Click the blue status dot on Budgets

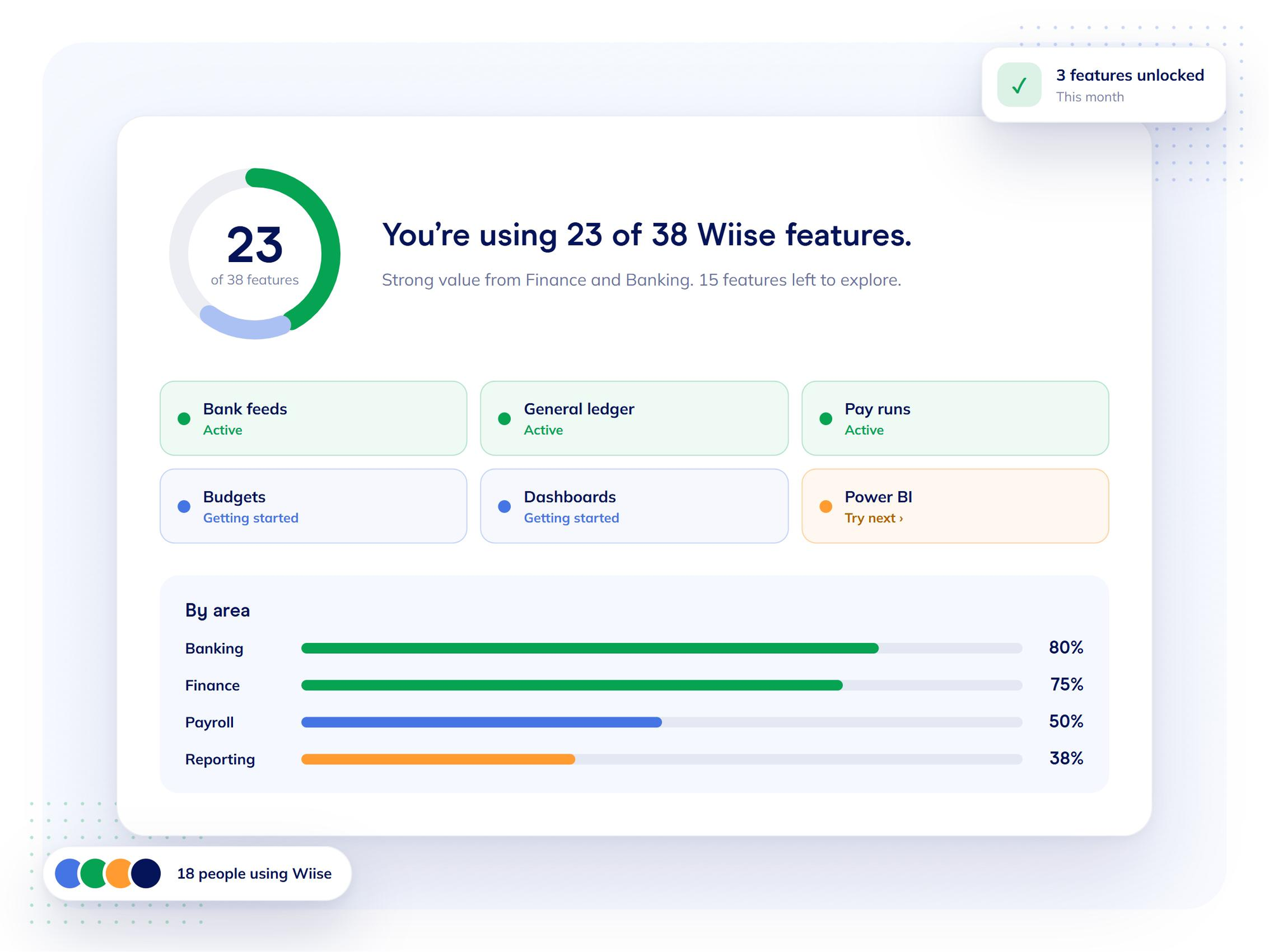coord(184,506)
